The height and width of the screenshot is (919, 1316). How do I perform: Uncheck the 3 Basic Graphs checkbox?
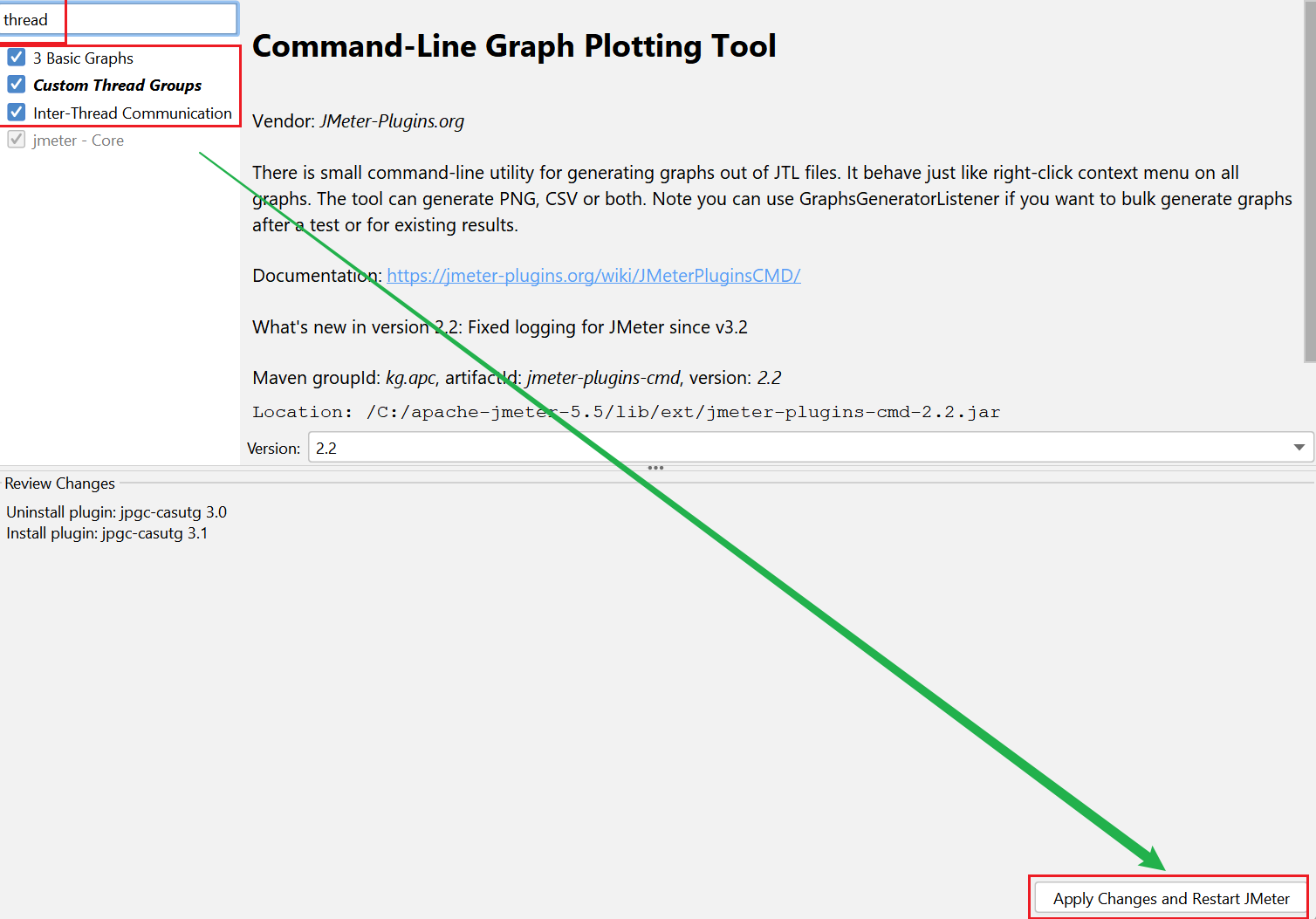17,58
